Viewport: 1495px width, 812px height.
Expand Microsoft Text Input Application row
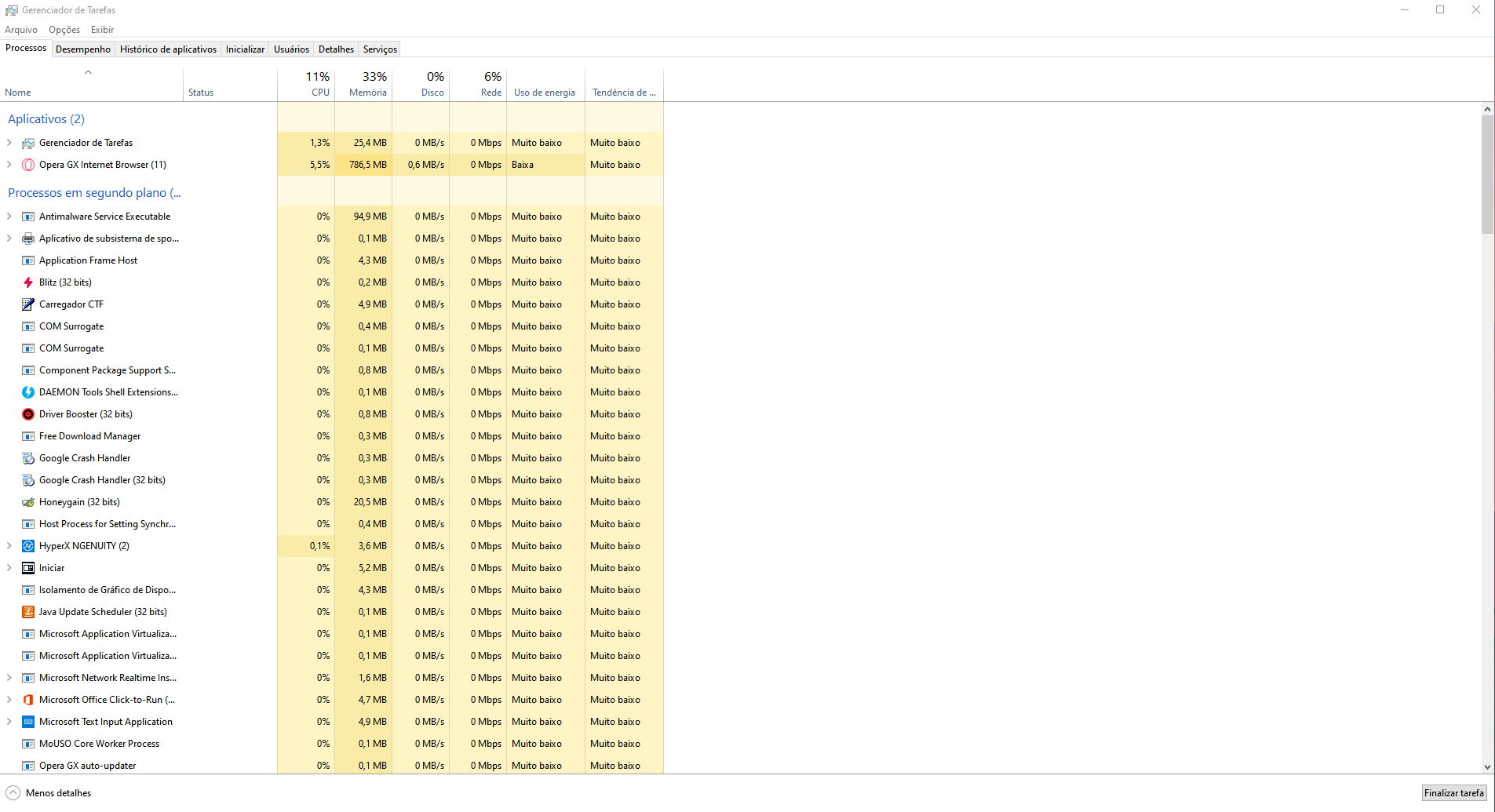tap(9, 722)
